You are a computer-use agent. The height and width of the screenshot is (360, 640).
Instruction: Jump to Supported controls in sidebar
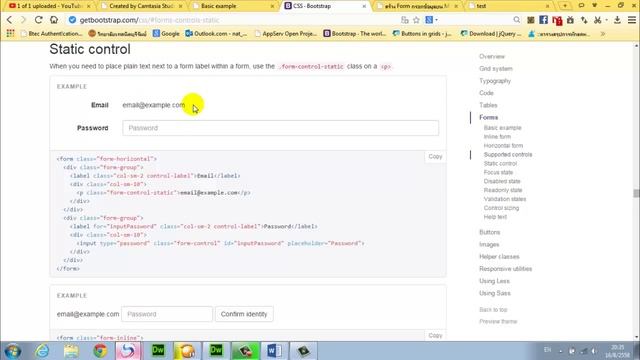508,155
